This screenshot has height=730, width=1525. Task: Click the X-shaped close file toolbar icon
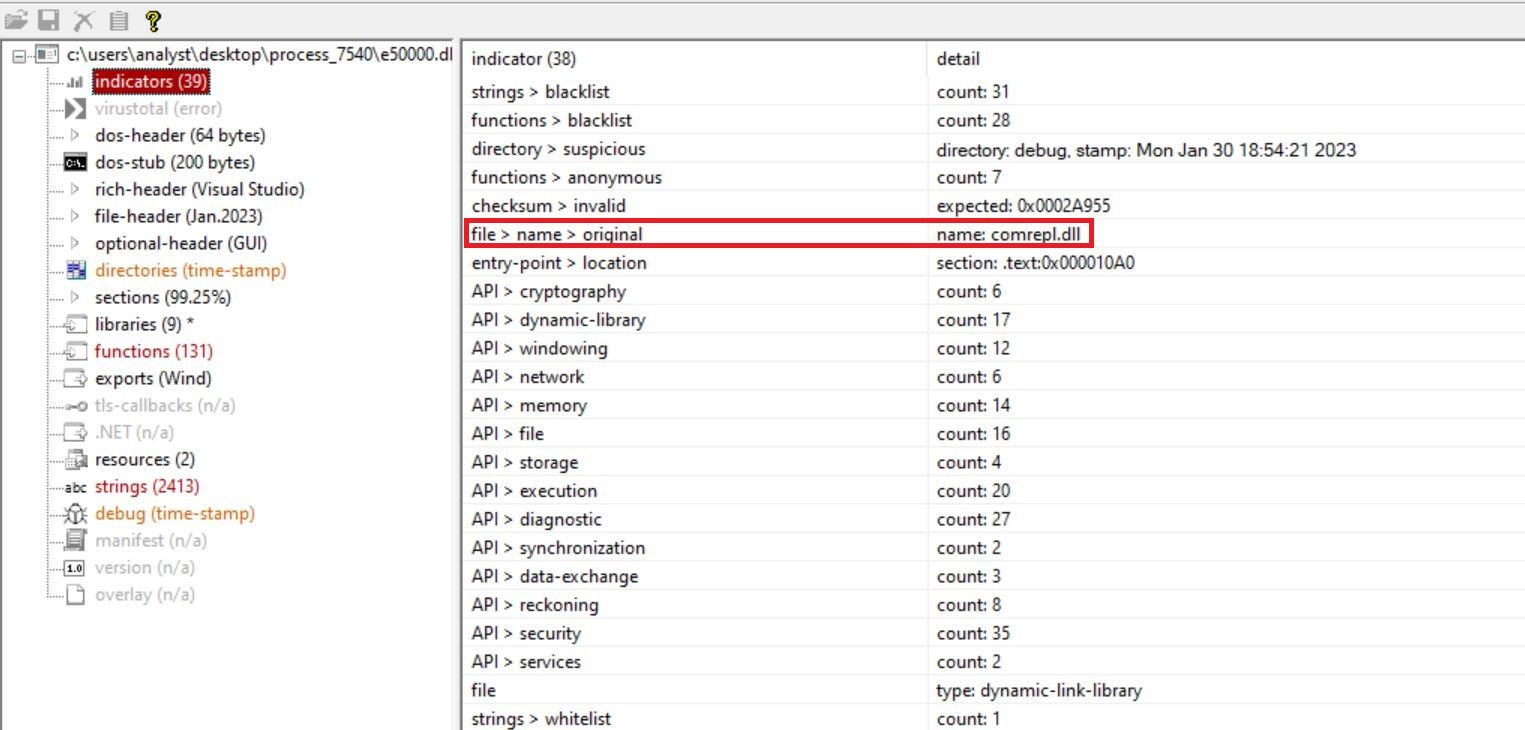[x=84, y=20]
